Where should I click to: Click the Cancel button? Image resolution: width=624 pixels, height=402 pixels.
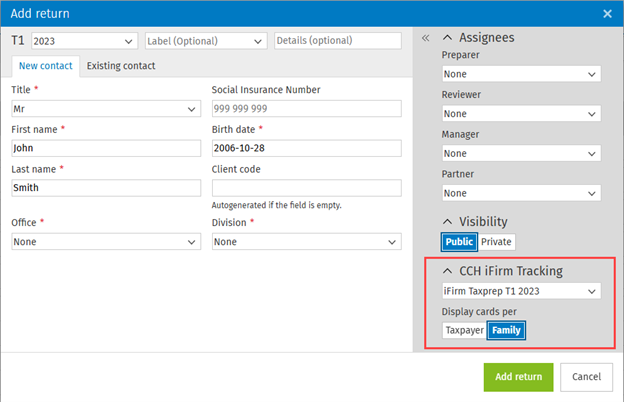pos(587,377)
